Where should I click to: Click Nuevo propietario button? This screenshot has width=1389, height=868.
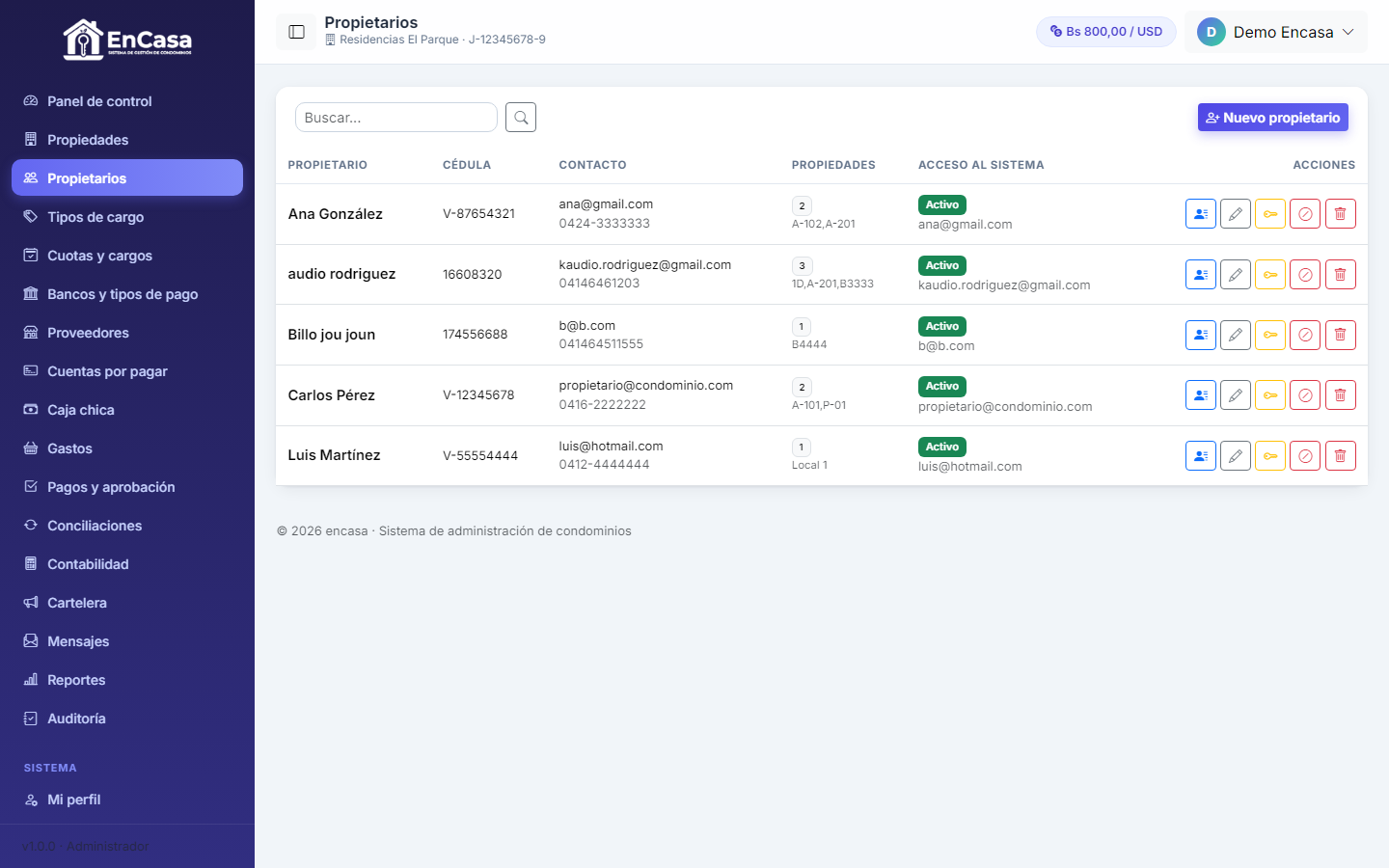point(1273,118)
